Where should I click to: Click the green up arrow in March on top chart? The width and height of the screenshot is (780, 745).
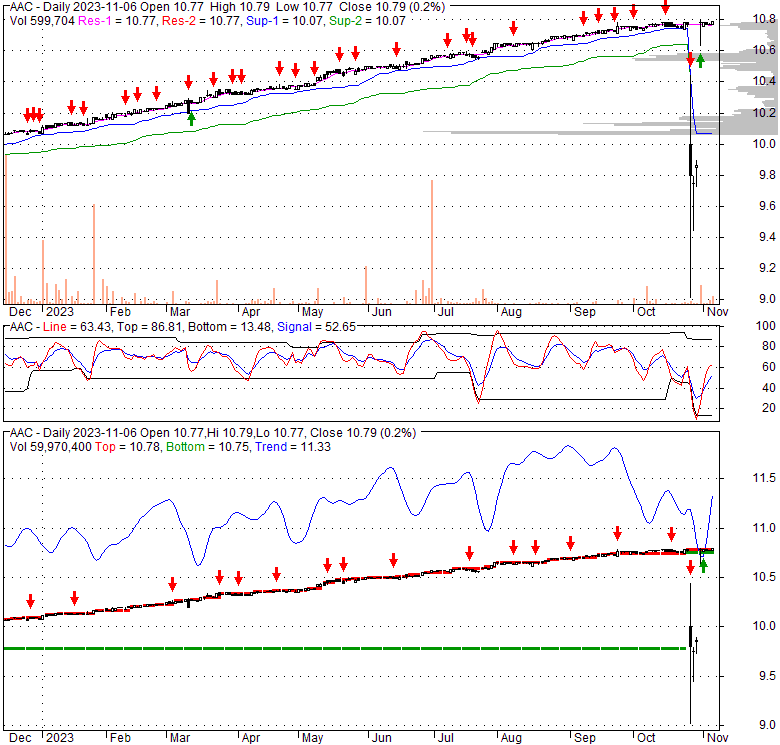[191, 118]
